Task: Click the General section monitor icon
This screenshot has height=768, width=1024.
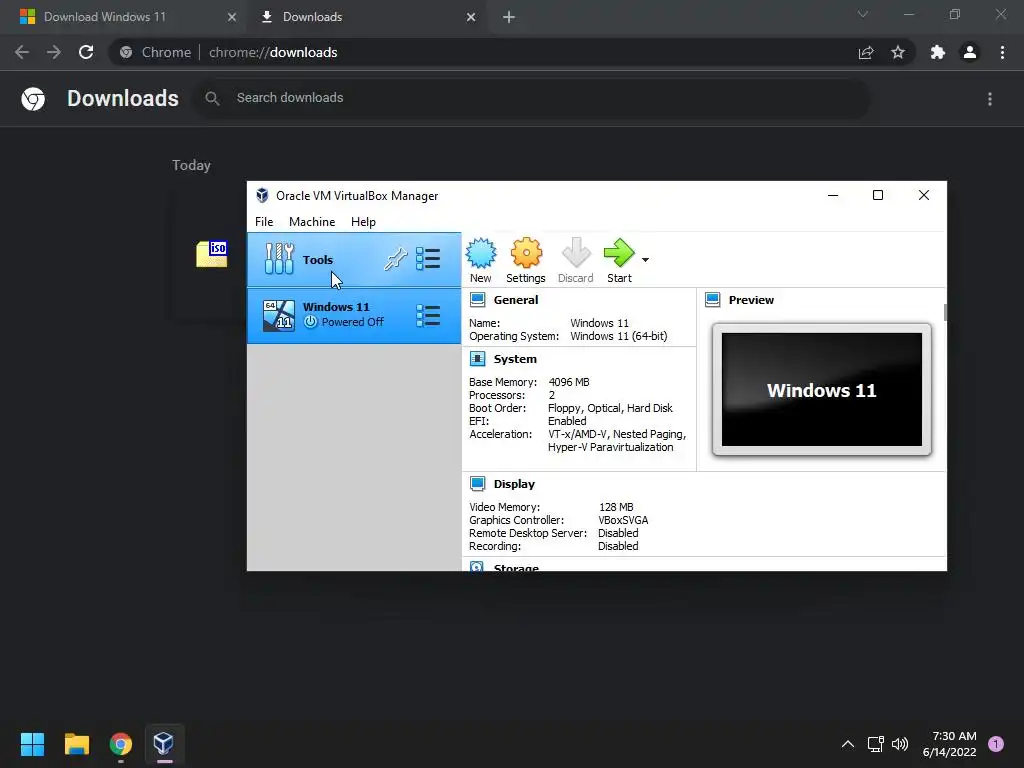Action: (477, 300)
